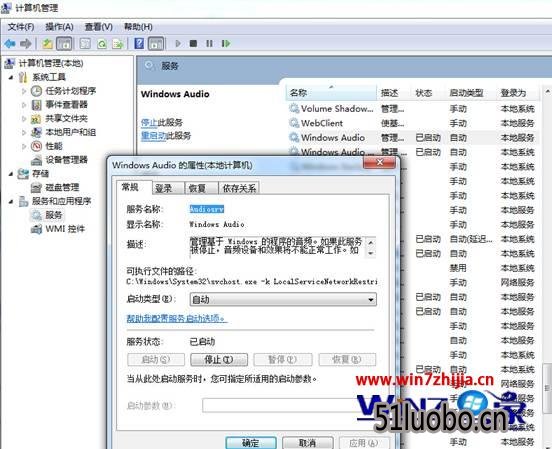The image size is (552, 449).
Task: Click the Shared Folders icon in tree
Action: click(x=36, y=119)
